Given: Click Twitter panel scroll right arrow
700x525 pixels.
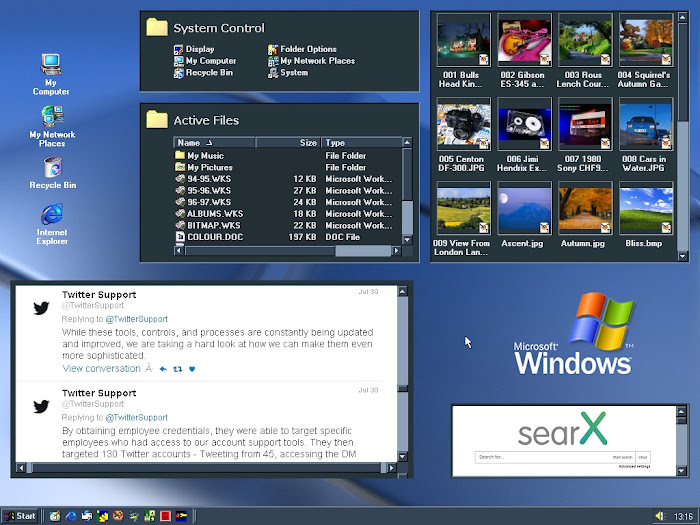Looking at the screenshot, I should 392,468.
